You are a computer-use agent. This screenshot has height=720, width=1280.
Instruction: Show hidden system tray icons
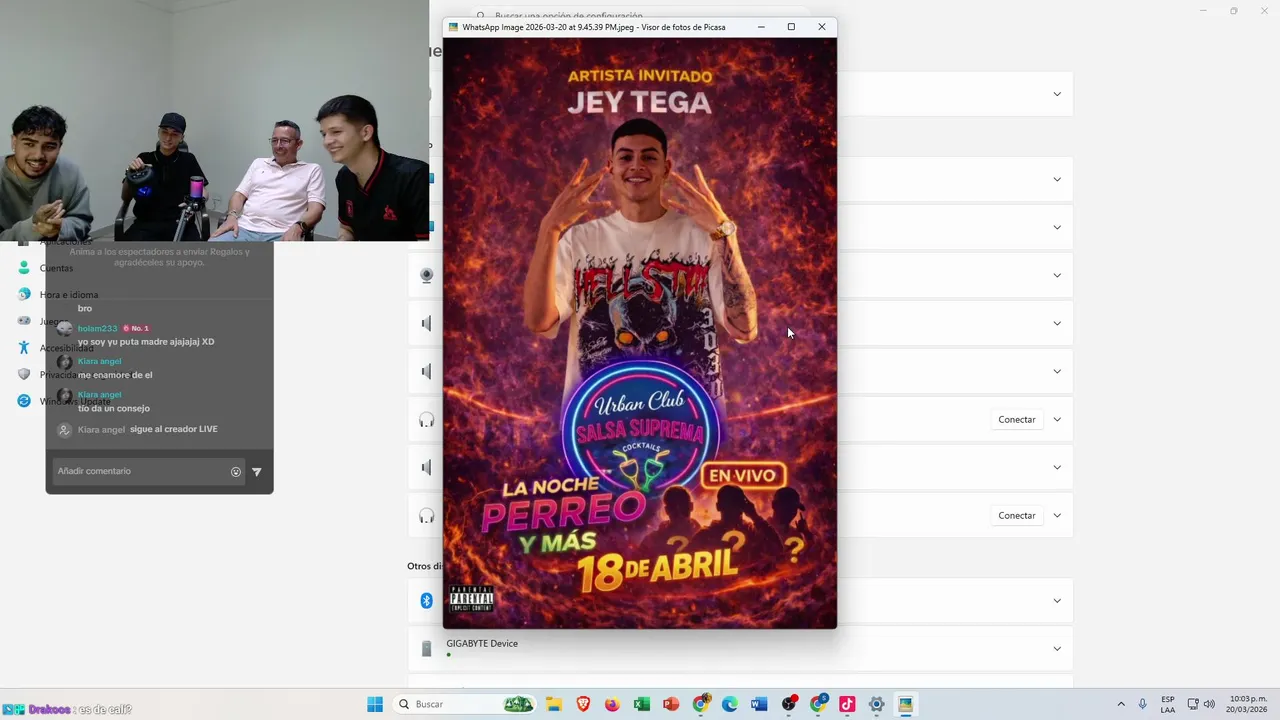click(1120, 704)
